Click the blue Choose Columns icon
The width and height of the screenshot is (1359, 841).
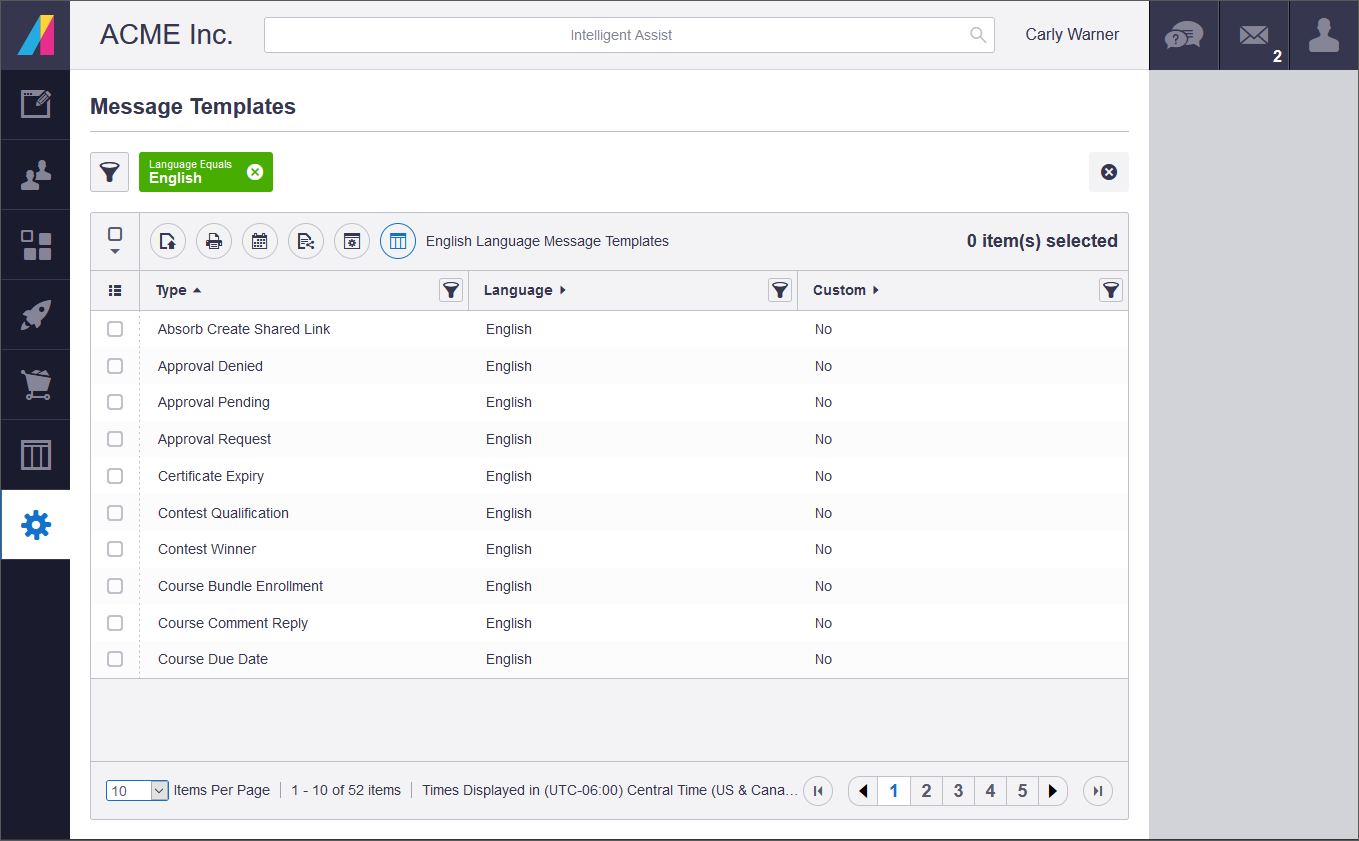click(397, 241)
